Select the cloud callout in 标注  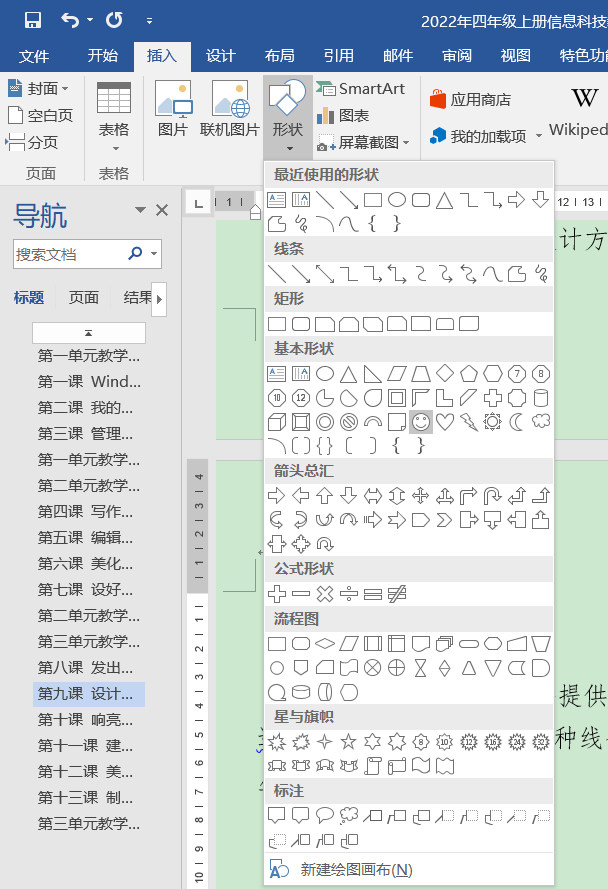(349, 816)
